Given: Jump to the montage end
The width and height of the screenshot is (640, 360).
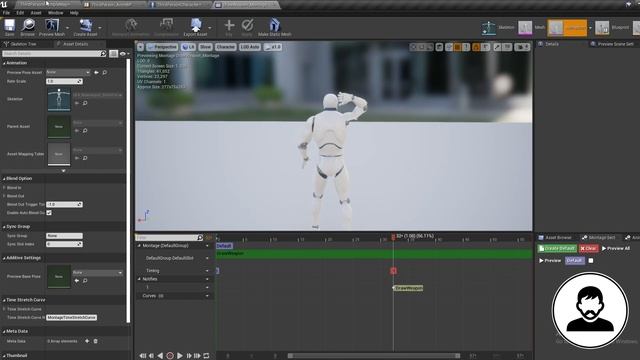Looking at the screenshot, I should click(x=197, y=356).
